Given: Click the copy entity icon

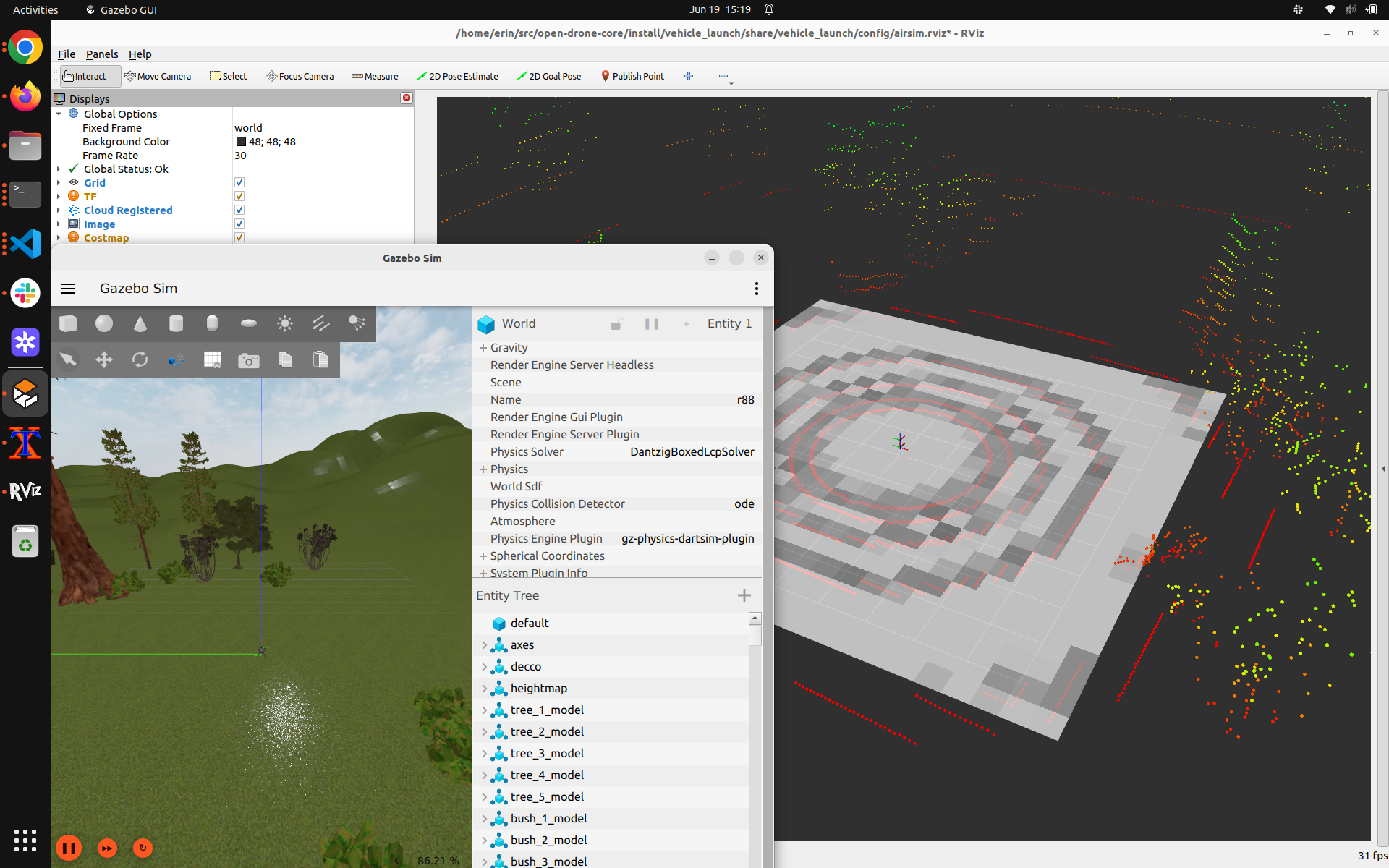Looking at the screenshot, I should 285,359.
